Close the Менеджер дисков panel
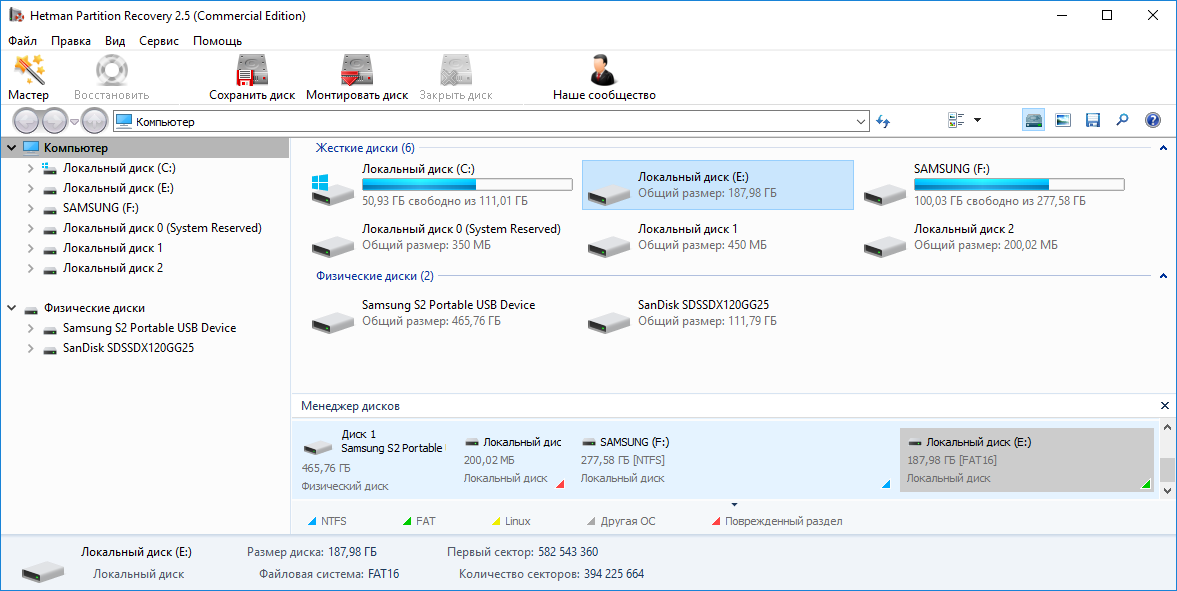Image resolution: width=1177 pixels, height=591 pixels. point(1164,406)
